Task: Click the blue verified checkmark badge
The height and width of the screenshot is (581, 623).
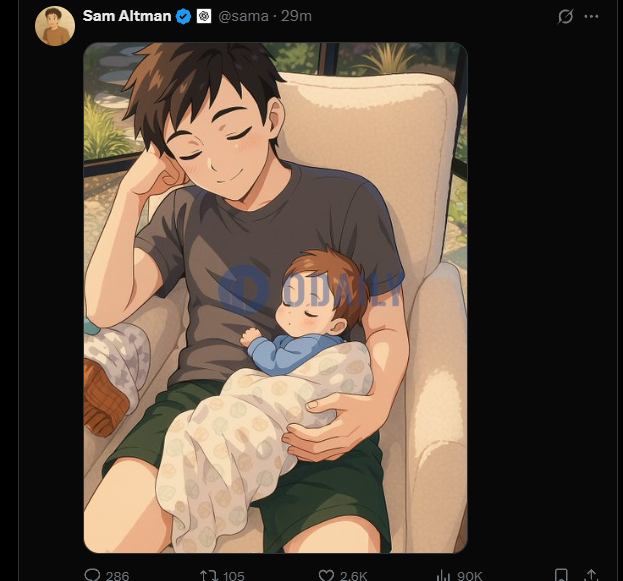Action: click(x=183, y=17)
